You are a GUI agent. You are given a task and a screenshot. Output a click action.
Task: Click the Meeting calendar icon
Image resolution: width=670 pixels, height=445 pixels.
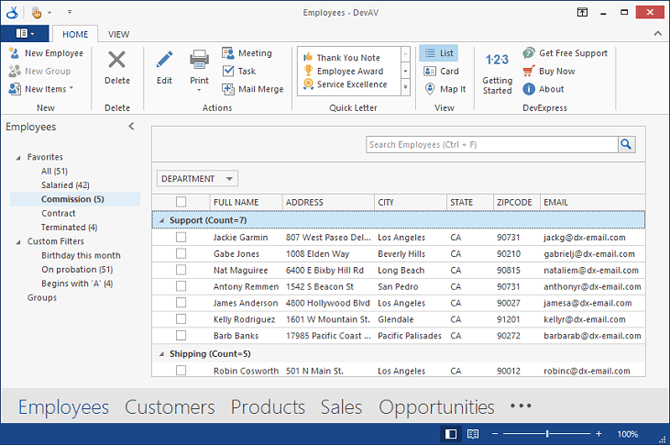point(228,53)
